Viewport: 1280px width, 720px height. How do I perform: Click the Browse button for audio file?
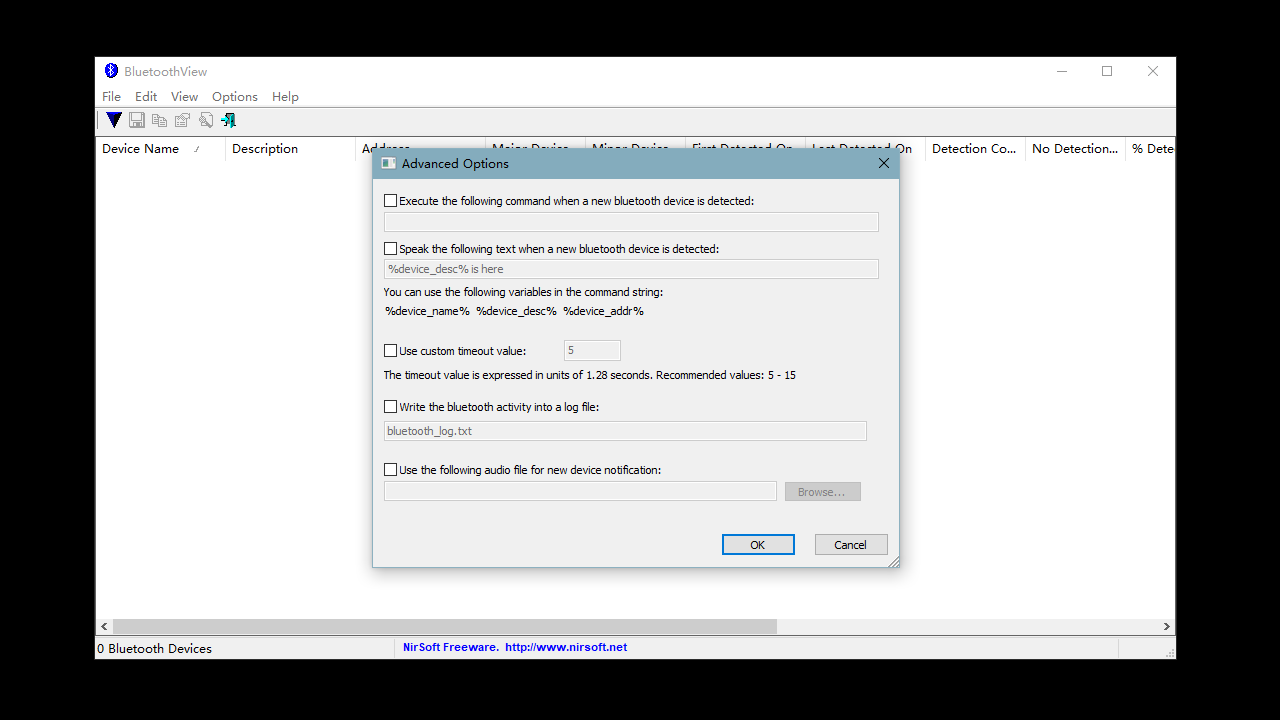click(822, 491)
